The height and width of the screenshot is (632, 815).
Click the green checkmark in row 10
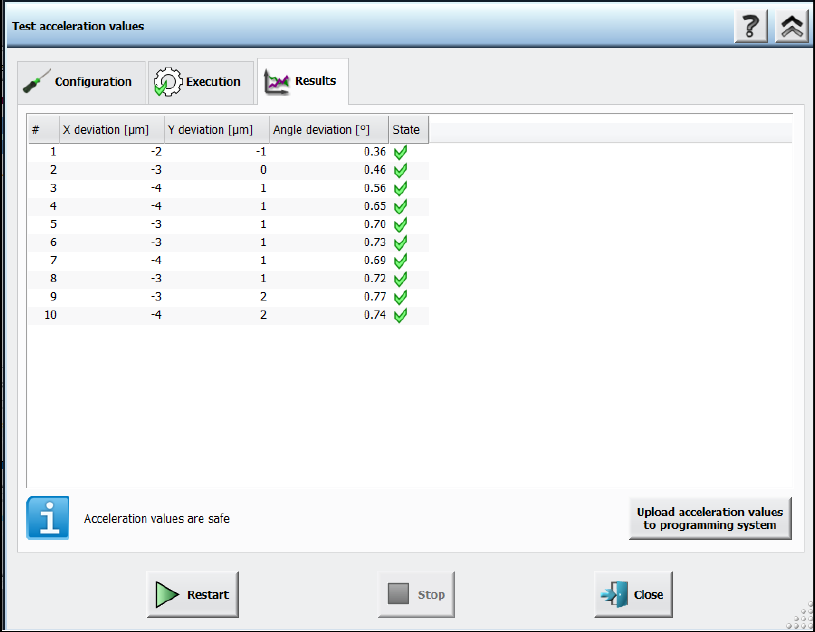point(400,315)
